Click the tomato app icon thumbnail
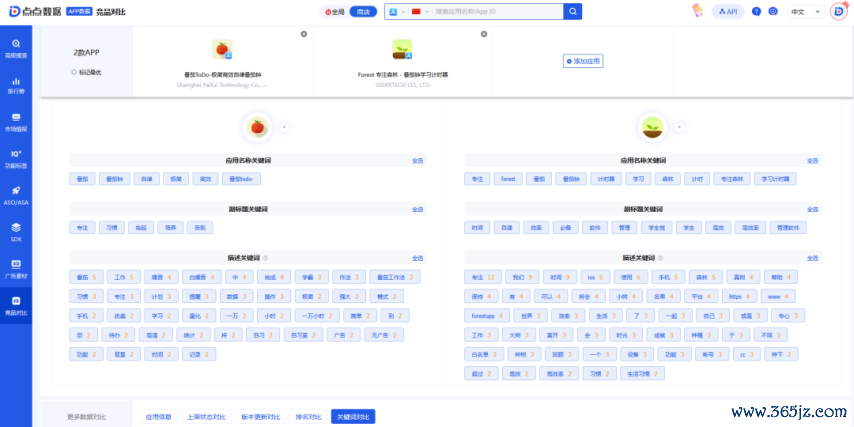The height and width of the screenshot is (427, 854). 222,49
